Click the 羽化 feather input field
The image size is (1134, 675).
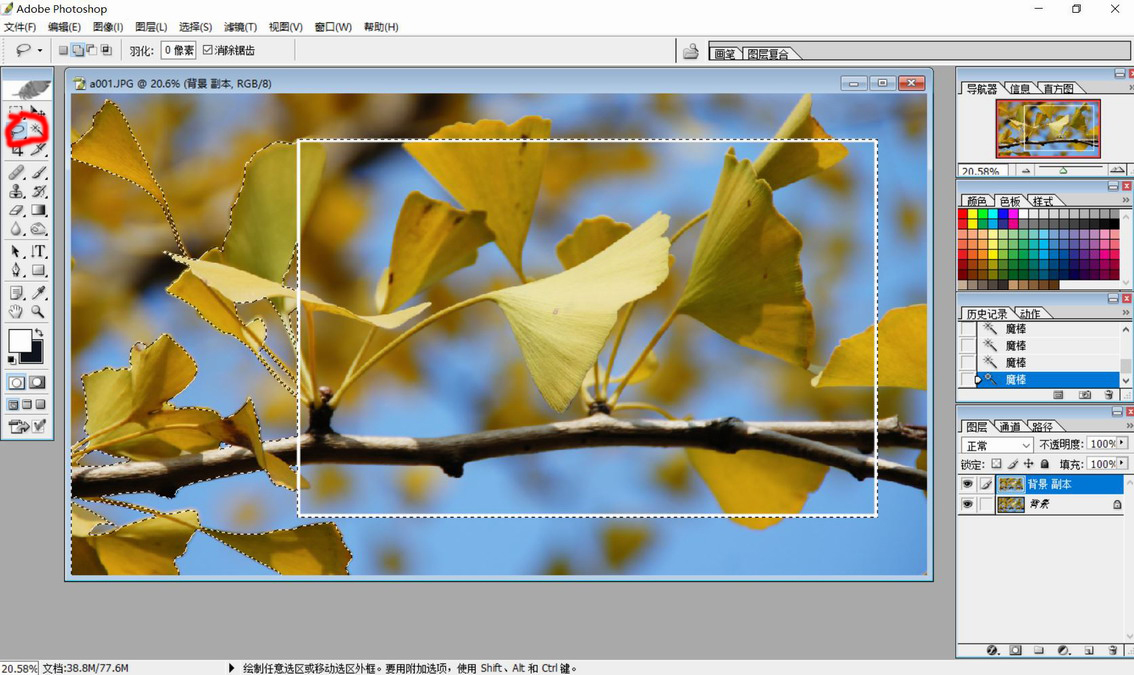point(178,50)
